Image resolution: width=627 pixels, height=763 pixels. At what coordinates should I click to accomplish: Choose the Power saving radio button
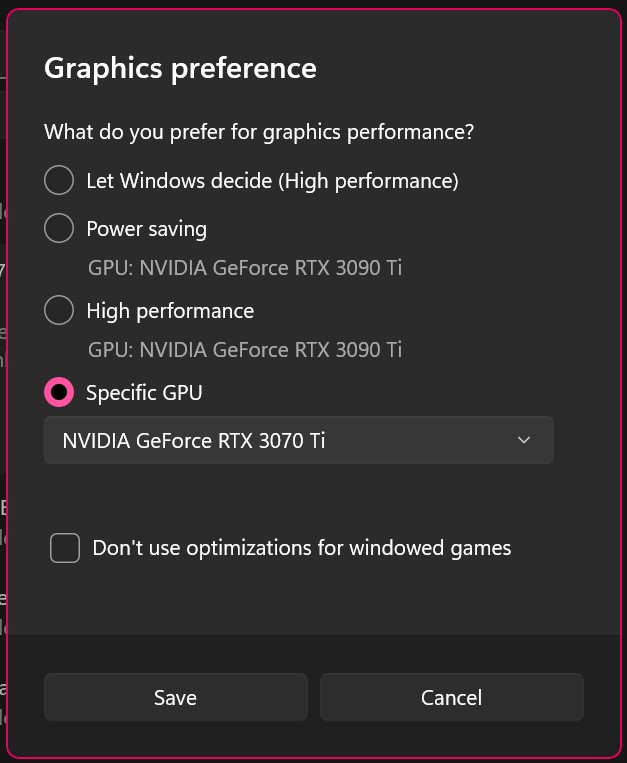pos(59,229)
